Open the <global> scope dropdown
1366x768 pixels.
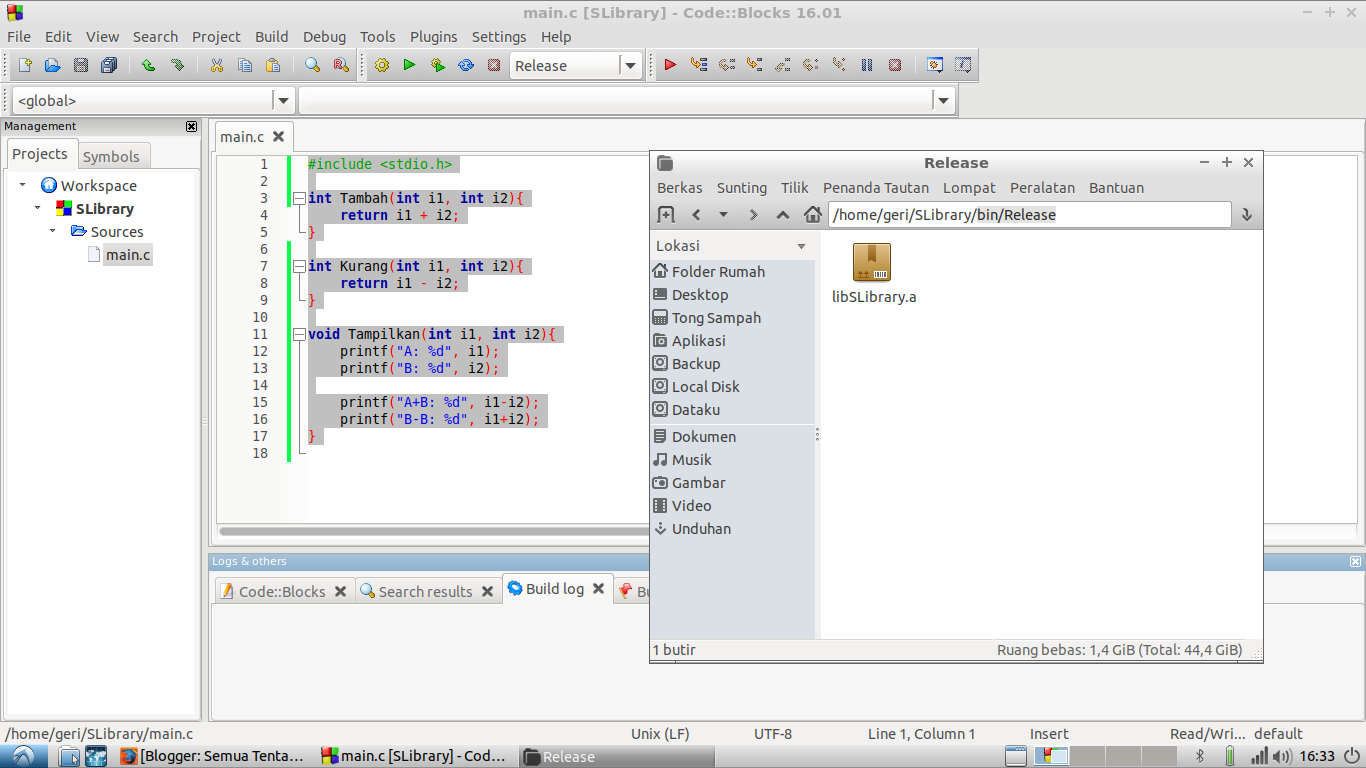[284, 100]
